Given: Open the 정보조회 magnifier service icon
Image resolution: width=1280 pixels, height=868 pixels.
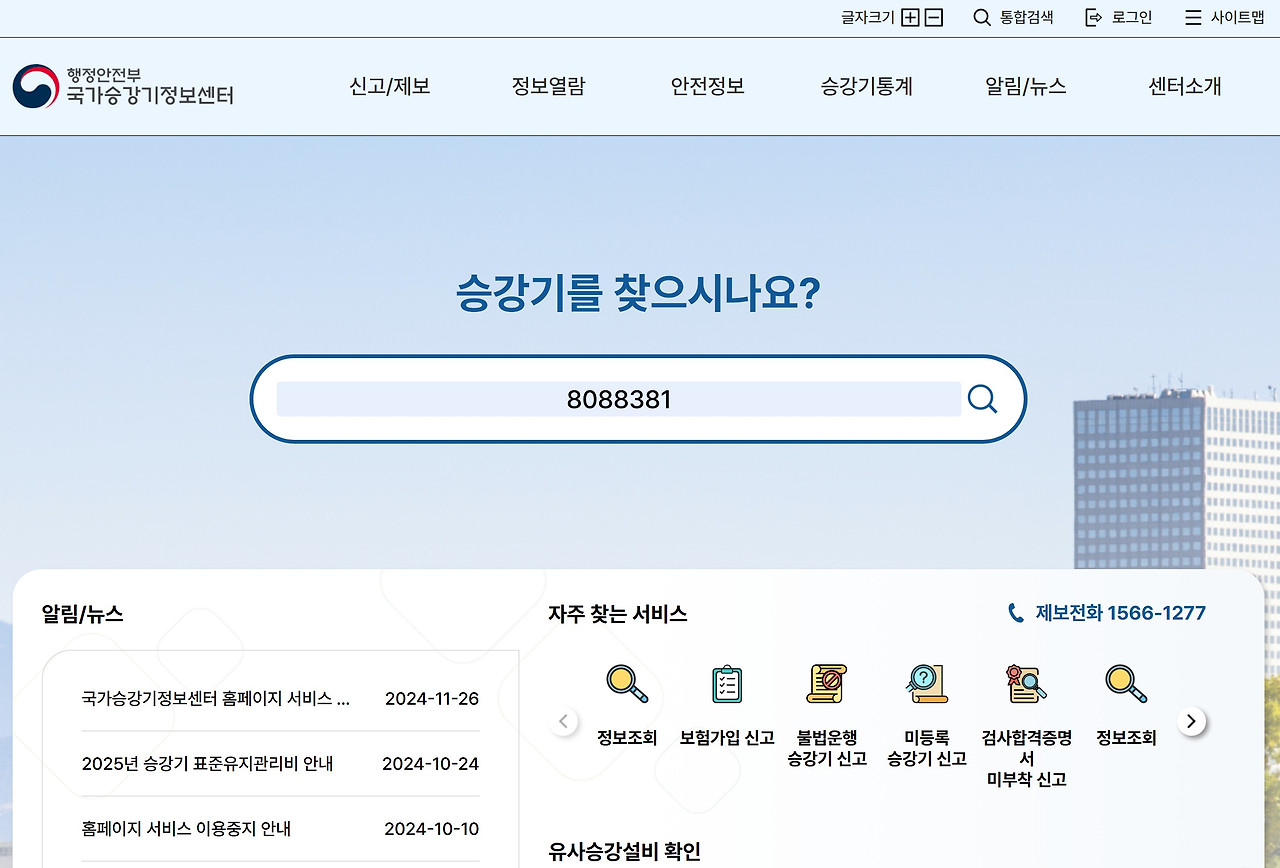Looking at the screenshot, I should pos(626,684).
